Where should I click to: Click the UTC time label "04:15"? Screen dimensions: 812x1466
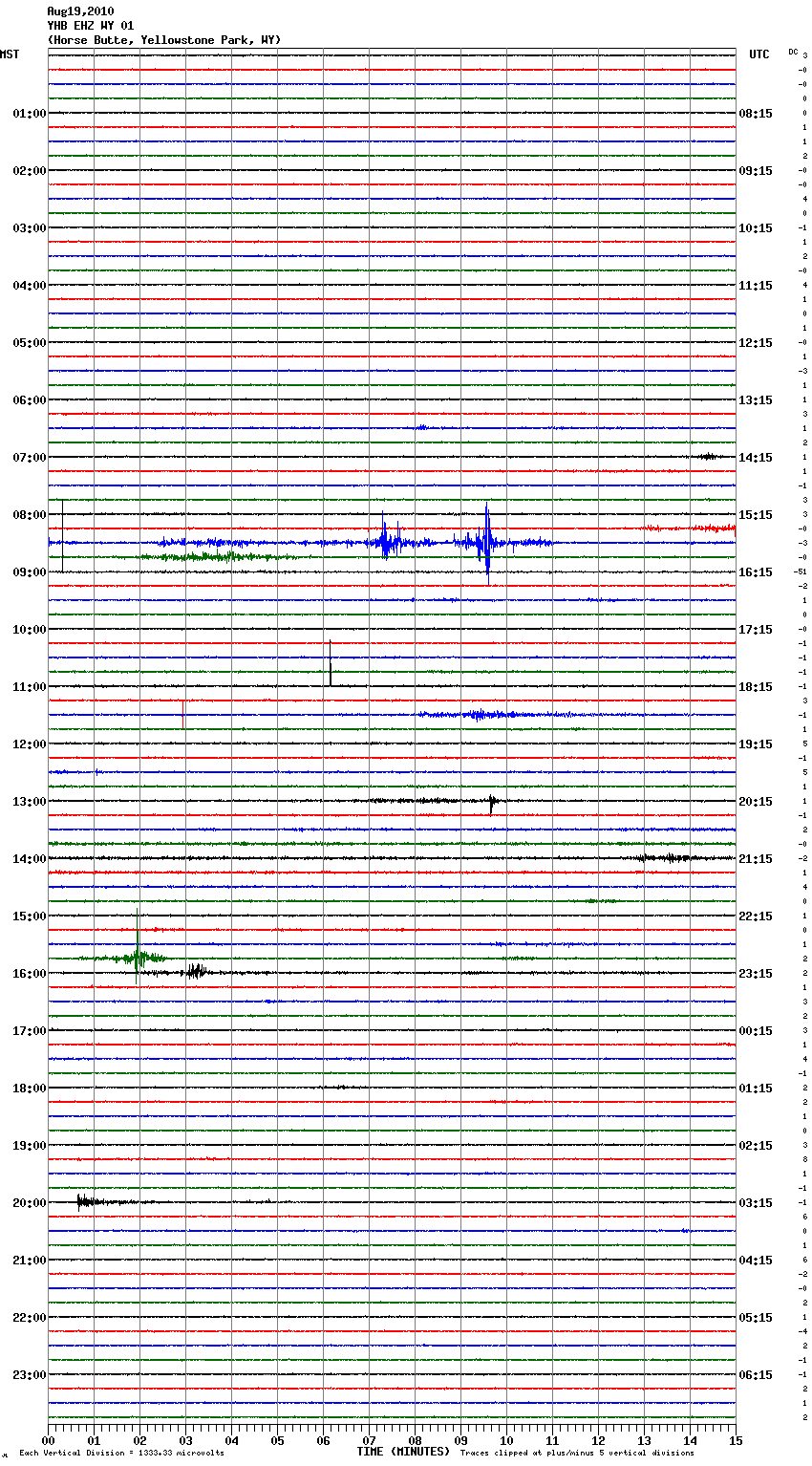tap(756, 1261)
